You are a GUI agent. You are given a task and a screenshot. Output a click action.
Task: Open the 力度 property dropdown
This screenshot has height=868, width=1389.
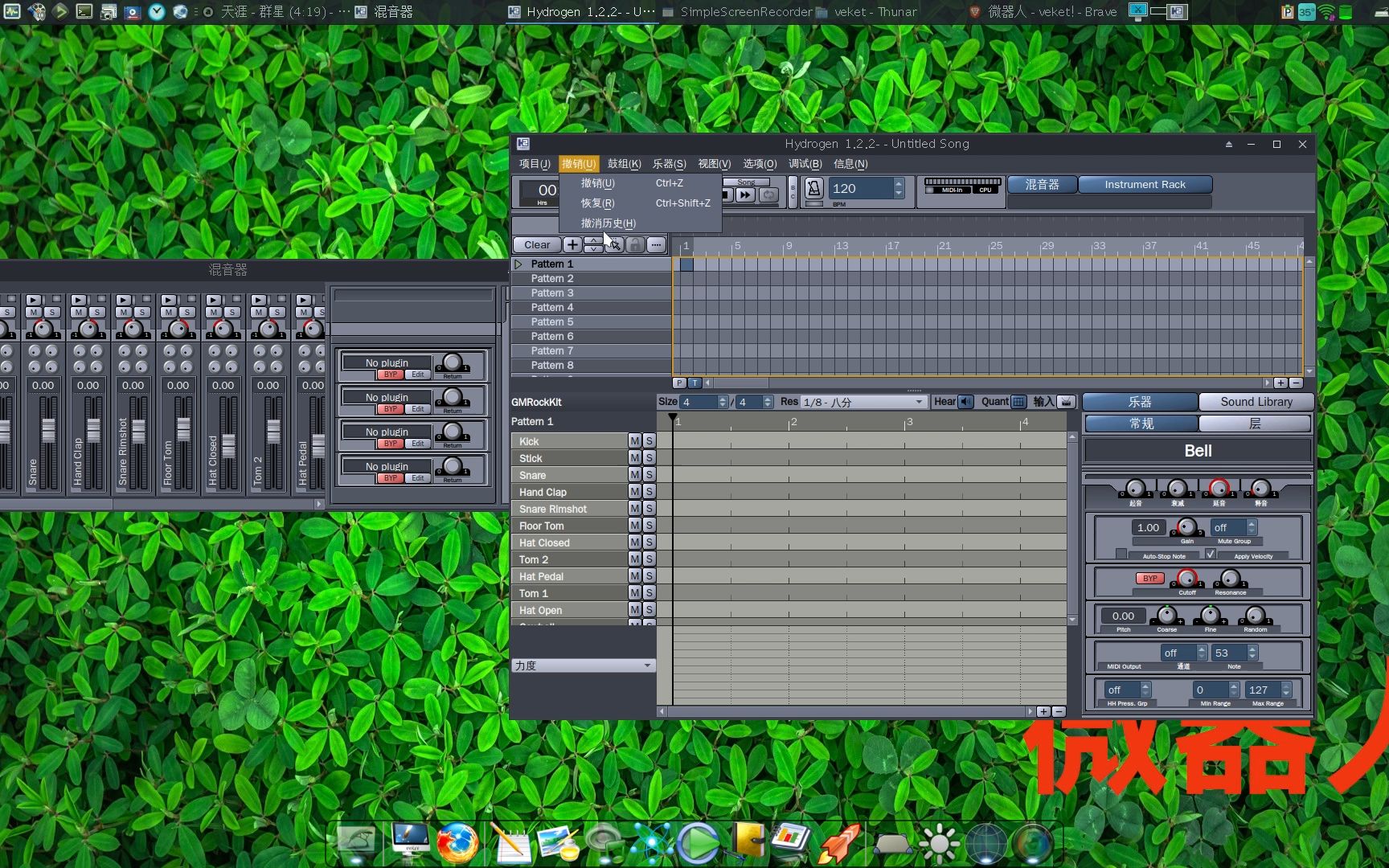pos(583,665)
